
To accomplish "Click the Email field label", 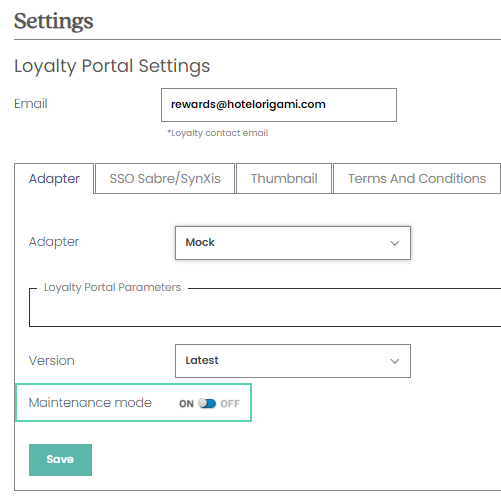I will [31, 104].
